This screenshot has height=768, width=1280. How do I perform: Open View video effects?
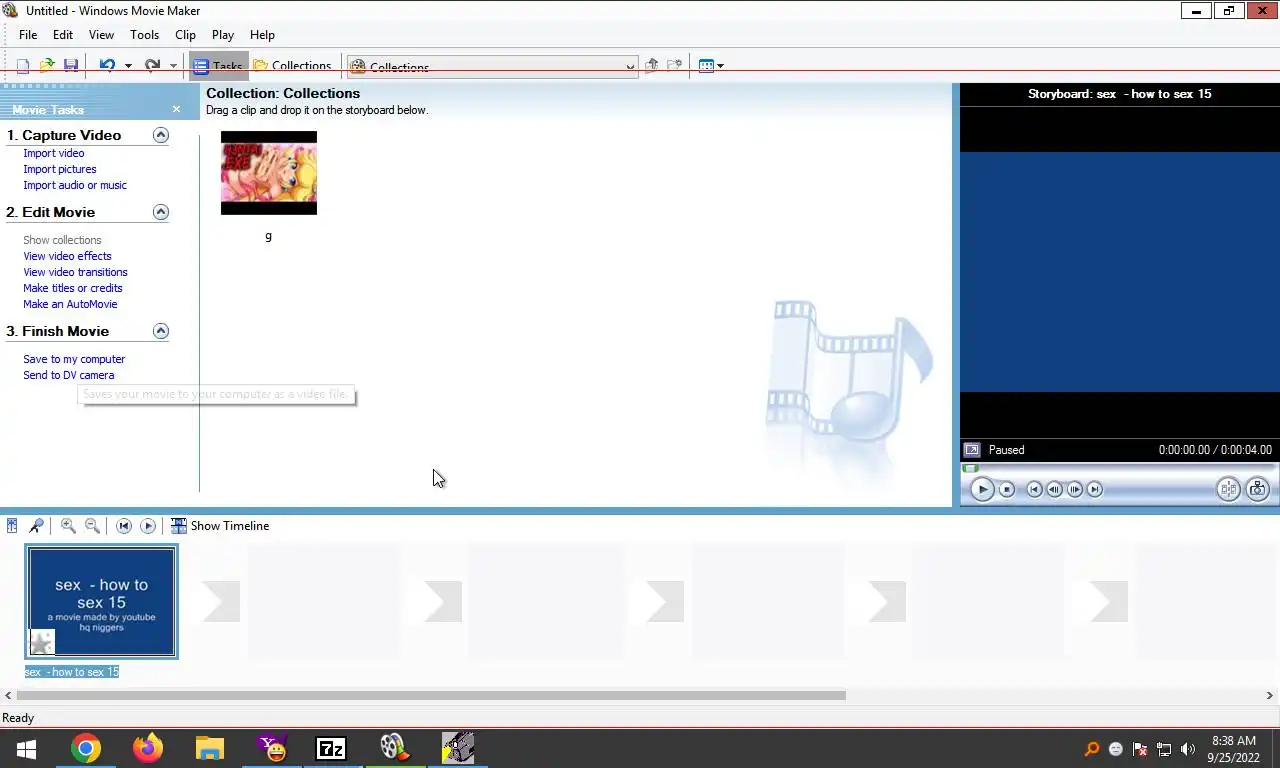[x=67, y=256]
